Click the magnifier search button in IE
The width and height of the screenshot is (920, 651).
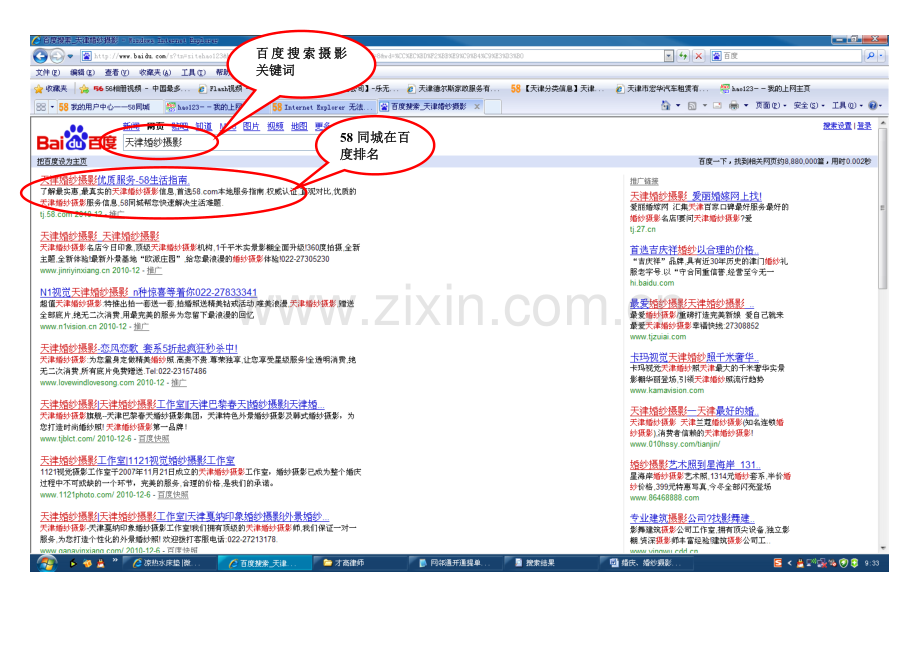pyautogui.click(x=871, y=56)
